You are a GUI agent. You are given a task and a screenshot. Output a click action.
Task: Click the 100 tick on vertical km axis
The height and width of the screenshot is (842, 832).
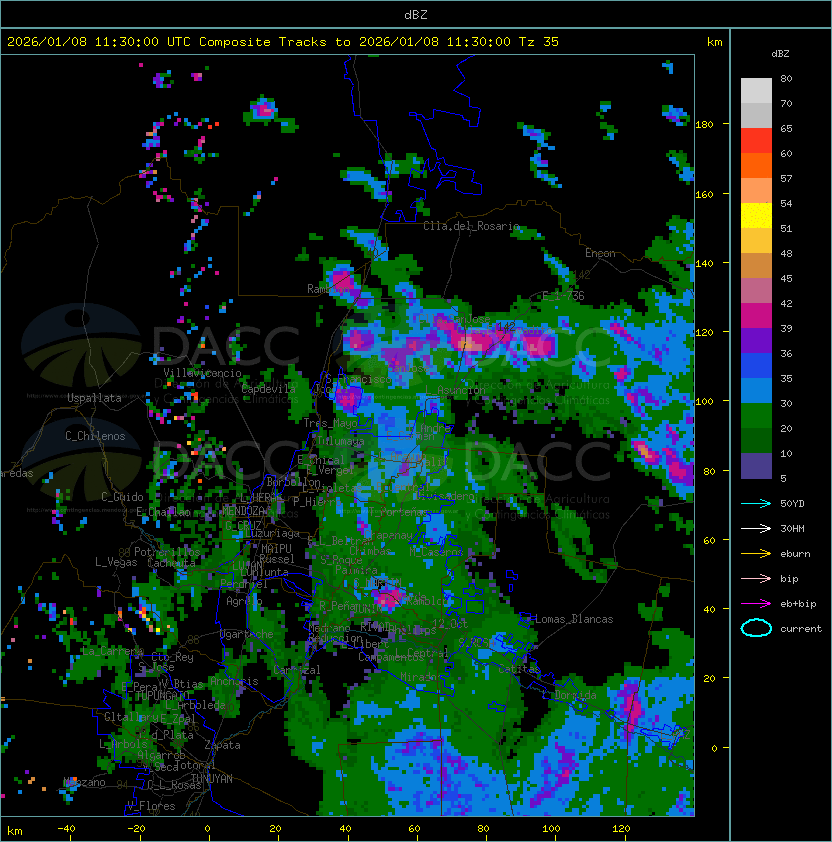(x=704, y=402)
